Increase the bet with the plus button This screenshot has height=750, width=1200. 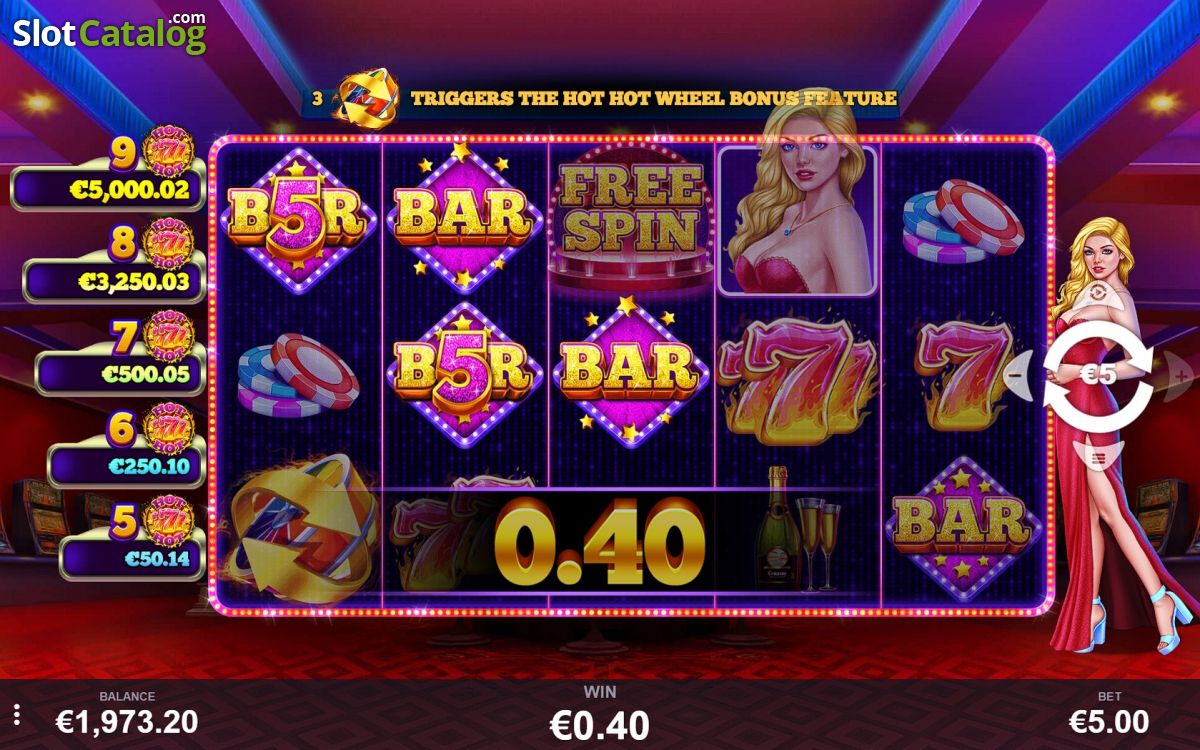pos(1180,375)
